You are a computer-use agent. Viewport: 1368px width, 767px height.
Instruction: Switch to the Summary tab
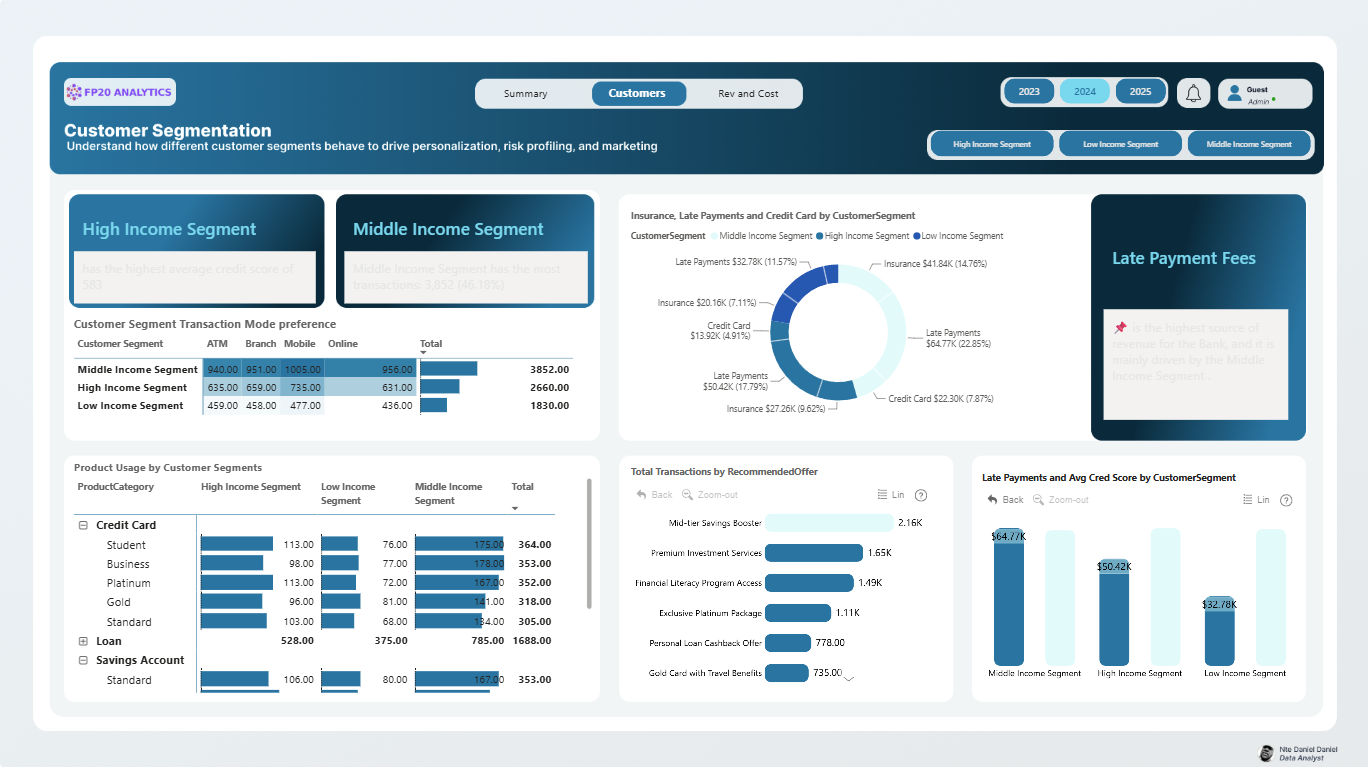[526, 93]
